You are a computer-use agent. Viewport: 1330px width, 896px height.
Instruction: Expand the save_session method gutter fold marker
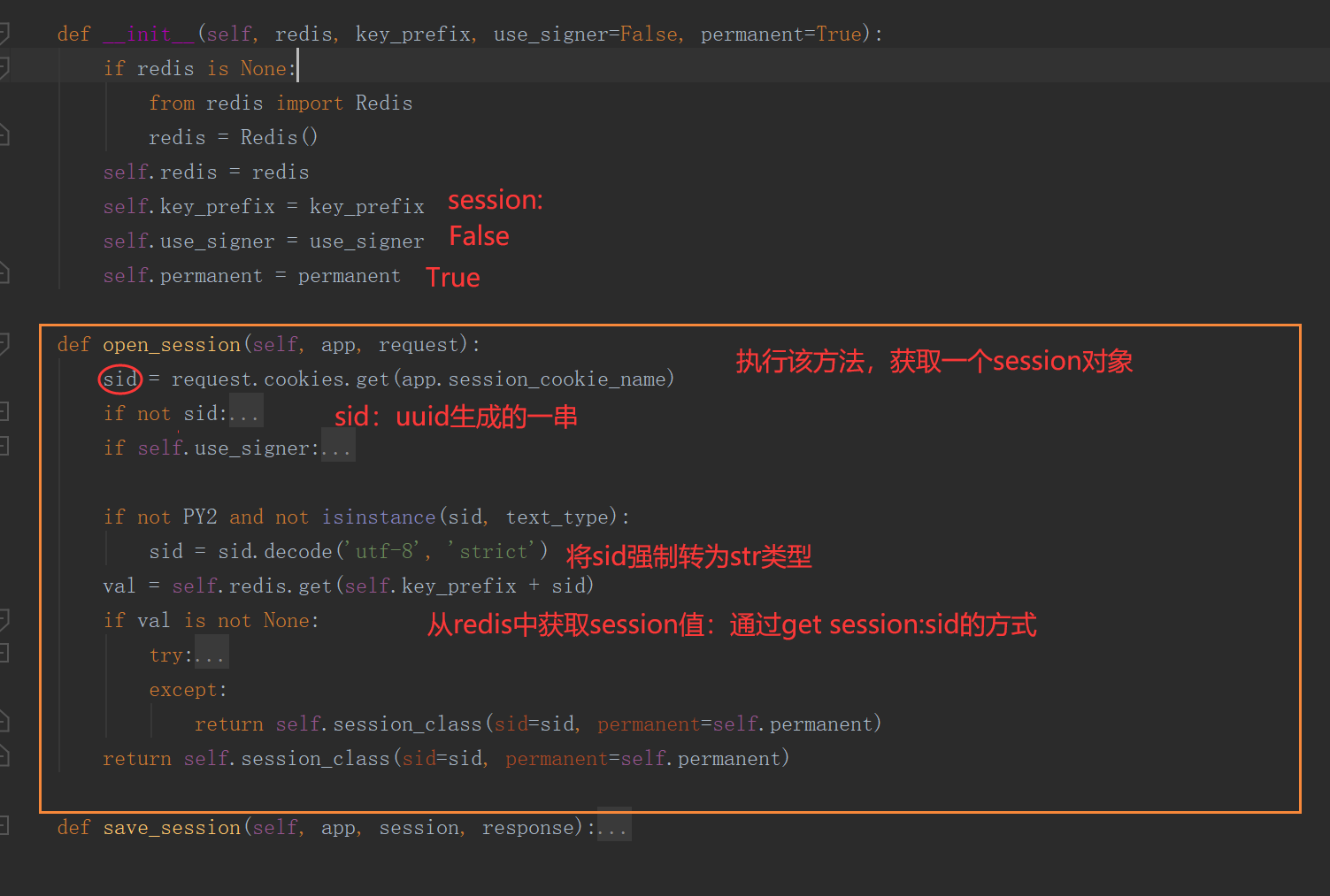coord(3,826)
